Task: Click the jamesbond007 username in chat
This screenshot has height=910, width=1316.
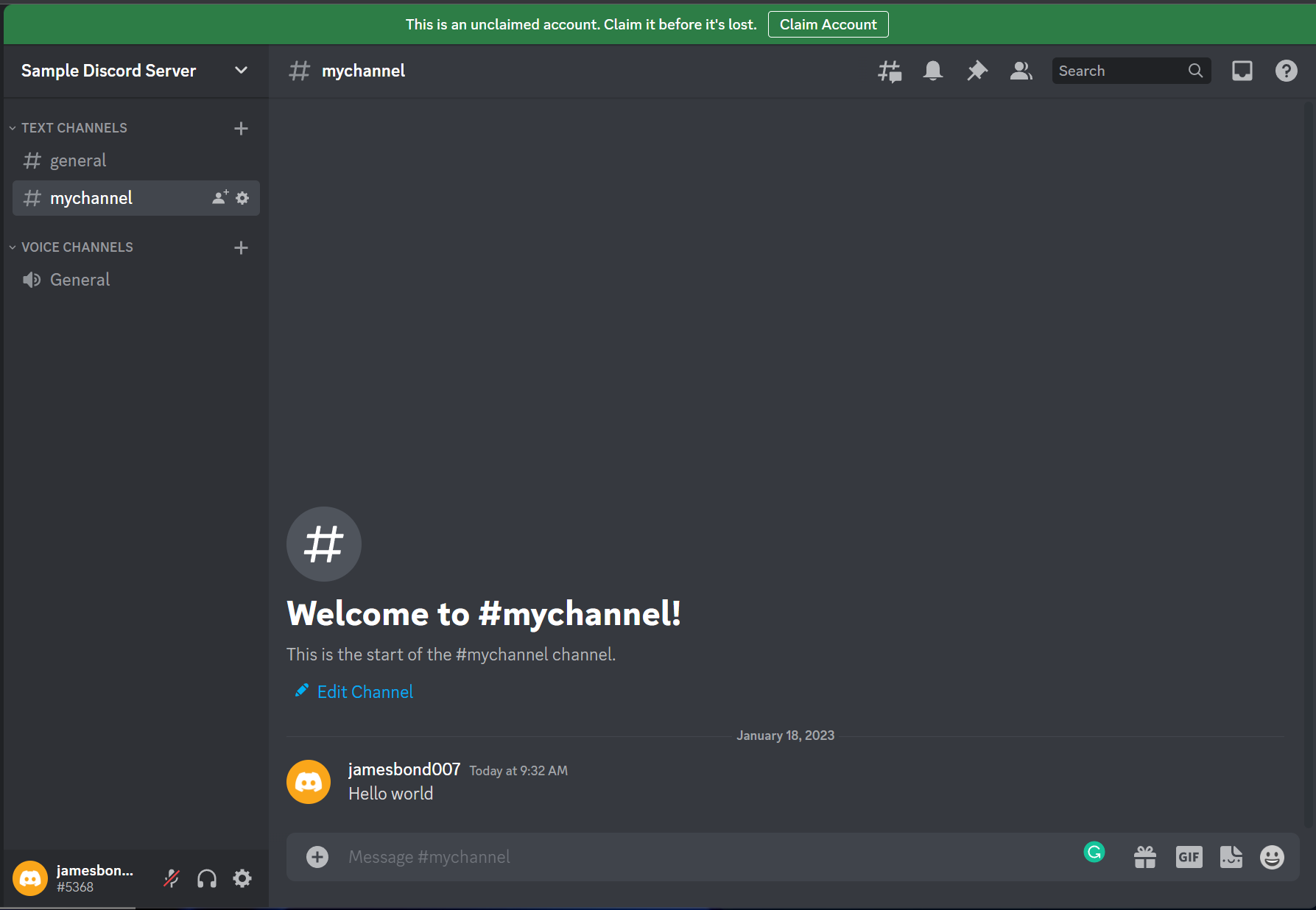Action: pyautogui.click(x=404, y=769)
